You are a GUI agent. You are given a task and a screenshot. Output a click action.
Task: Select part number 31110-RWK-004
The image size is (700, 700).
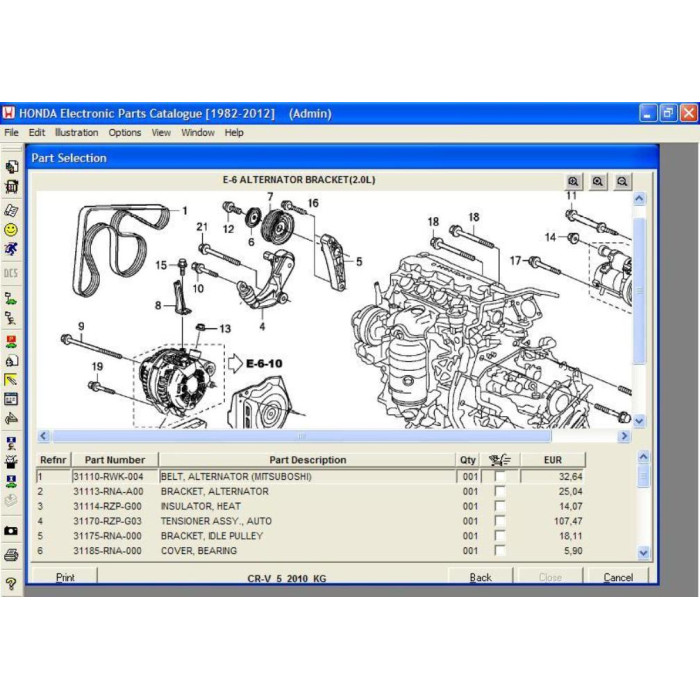tap(108, 476)
